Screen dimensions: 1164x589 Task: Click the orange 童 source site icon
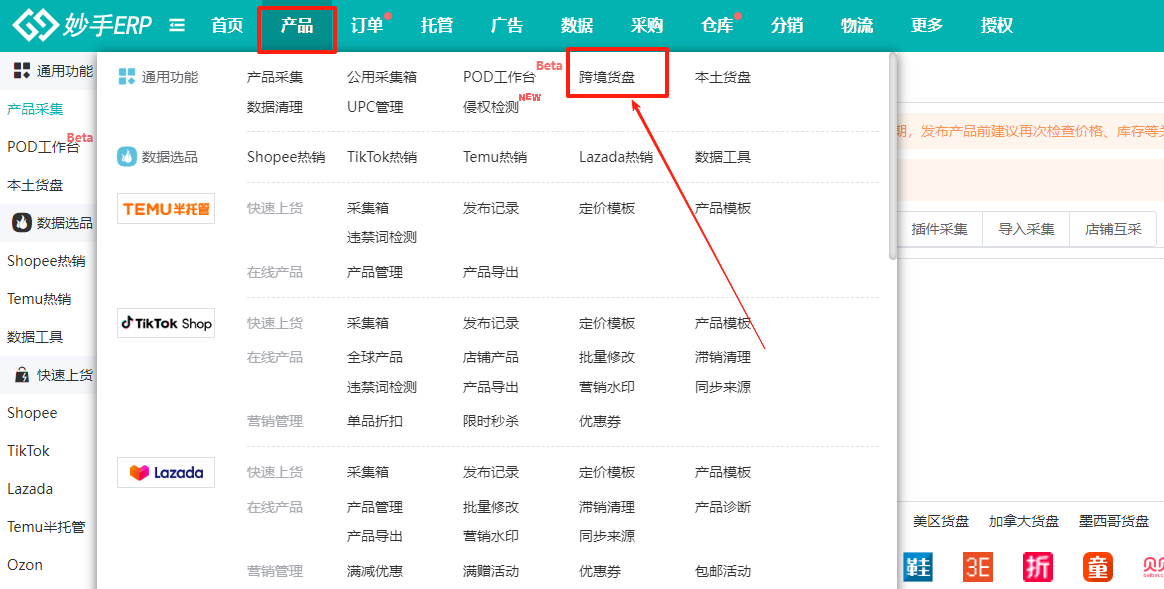pyautogui.click(x=1097, y=567)
